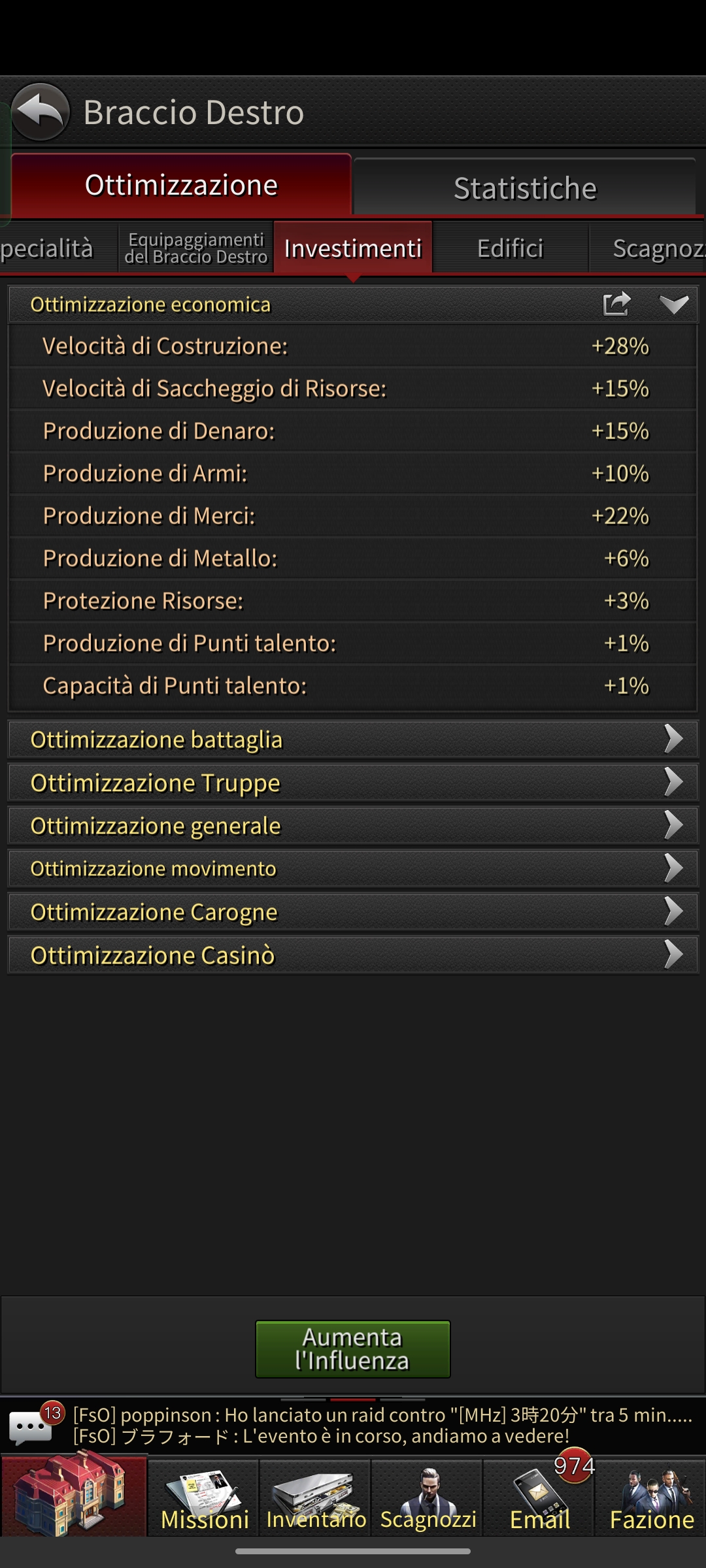Expand Ottimizzazione battaglia
Image resolution: width=706 pixels, height=1568 pixels.
point(353,740)
